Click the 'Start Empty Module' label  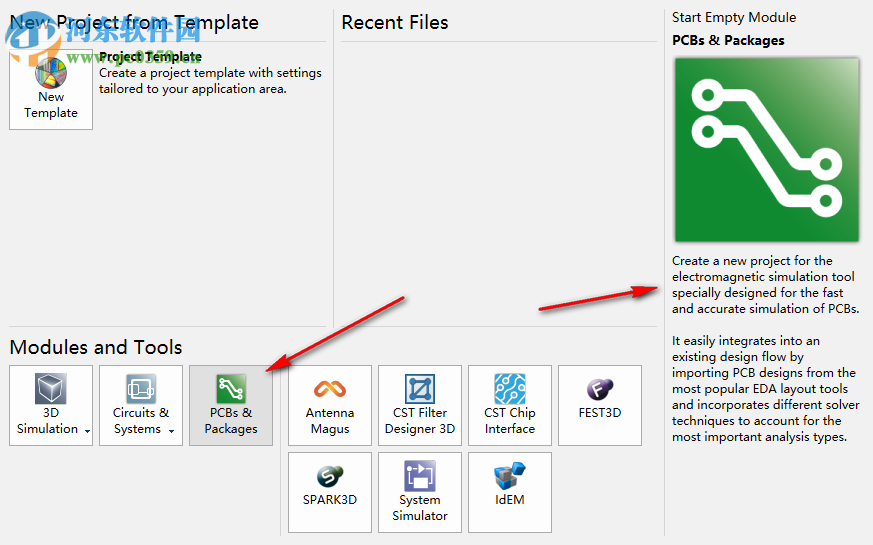[x=734, y=17]
